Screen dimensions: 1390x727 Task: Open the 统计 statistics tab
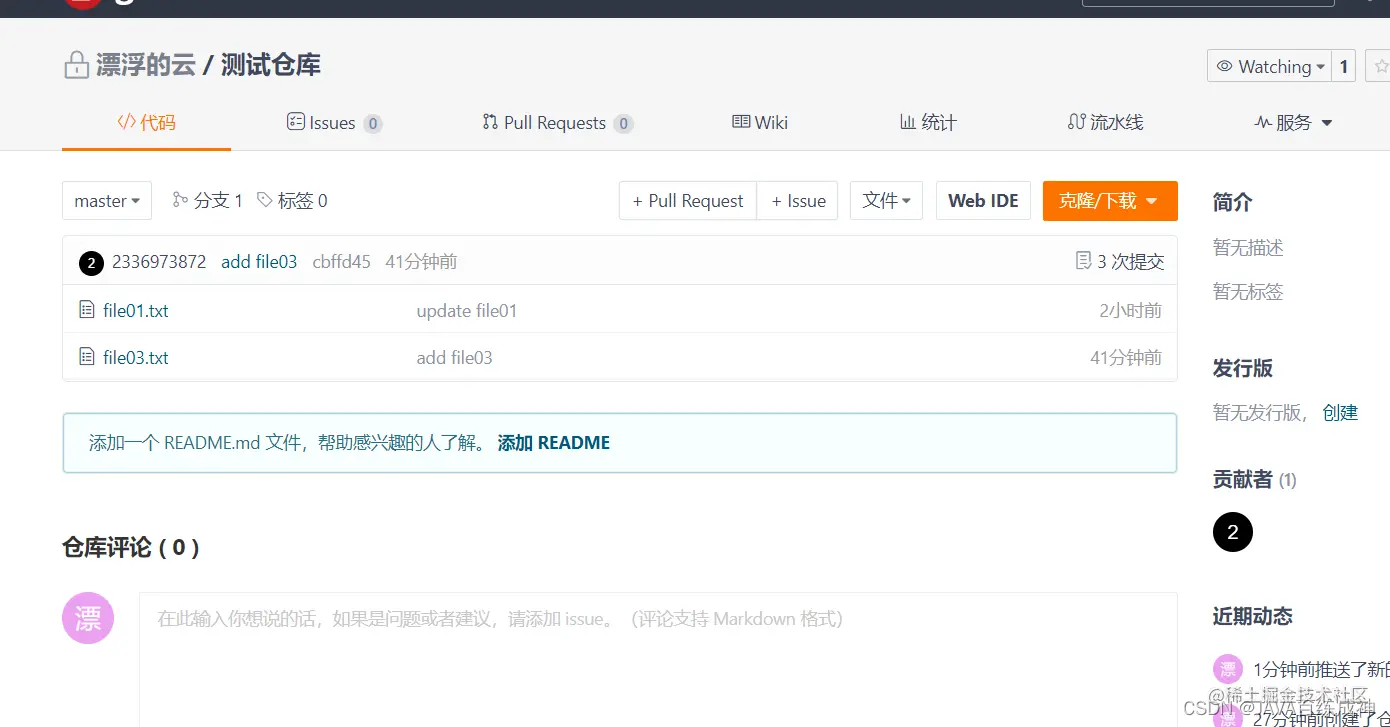928,122
